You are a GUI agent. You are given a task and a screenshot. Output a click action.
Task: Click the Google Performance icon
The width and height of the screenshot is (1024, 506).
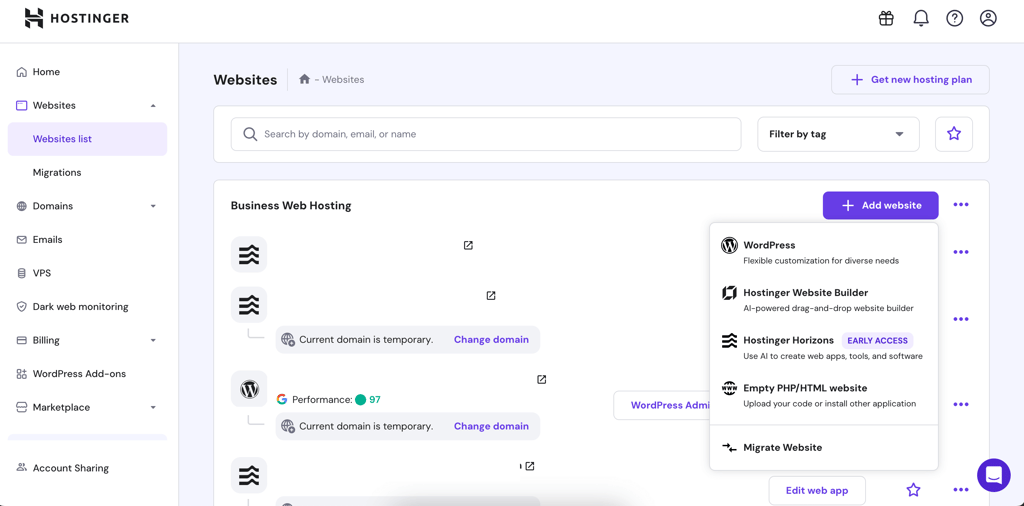click(281, 400)
